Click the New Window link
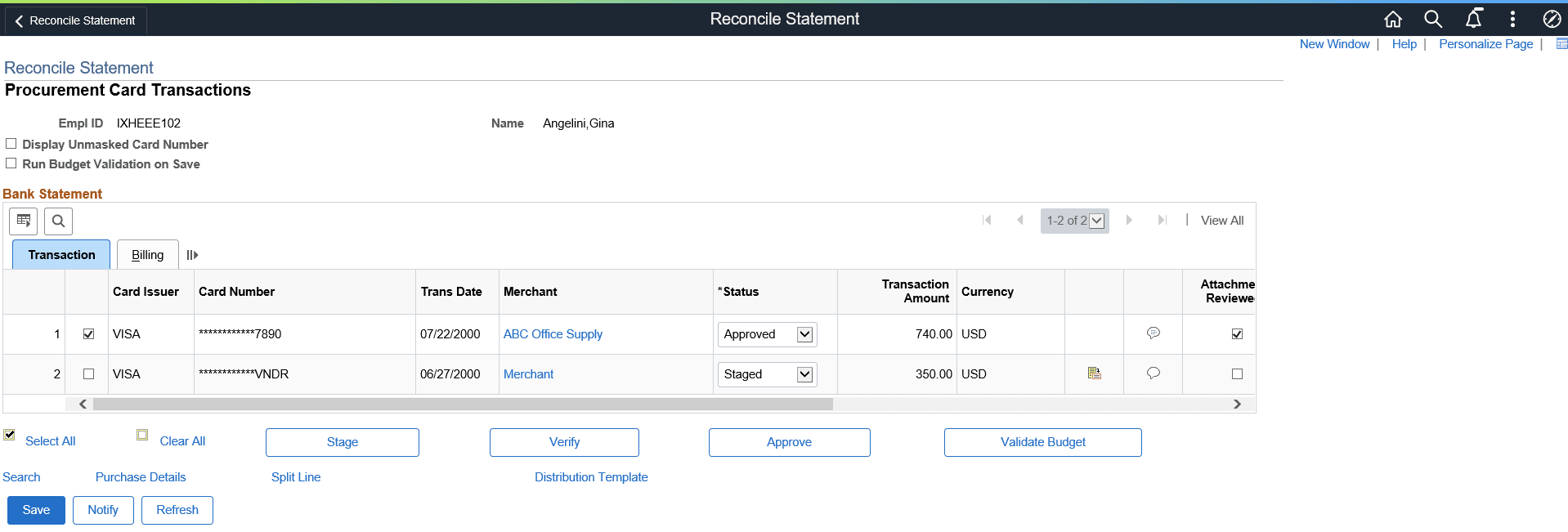The image size is (1568, 532). (1335, 44)
